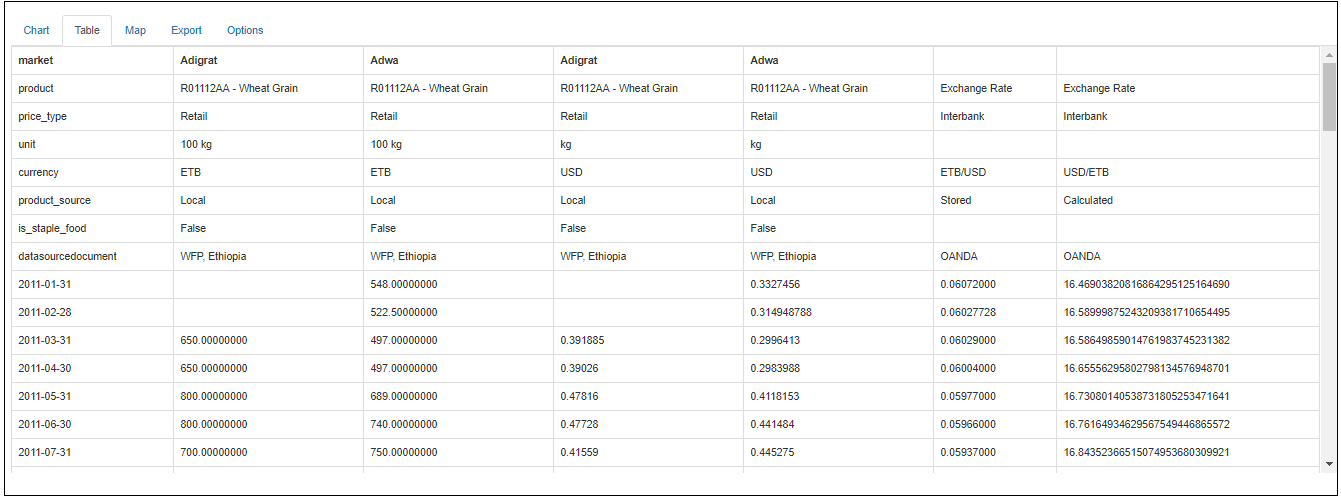This screenshot has height=496, width=1341.
Task: Select the 2011-07-31 date row label
Action: (46, 452)
